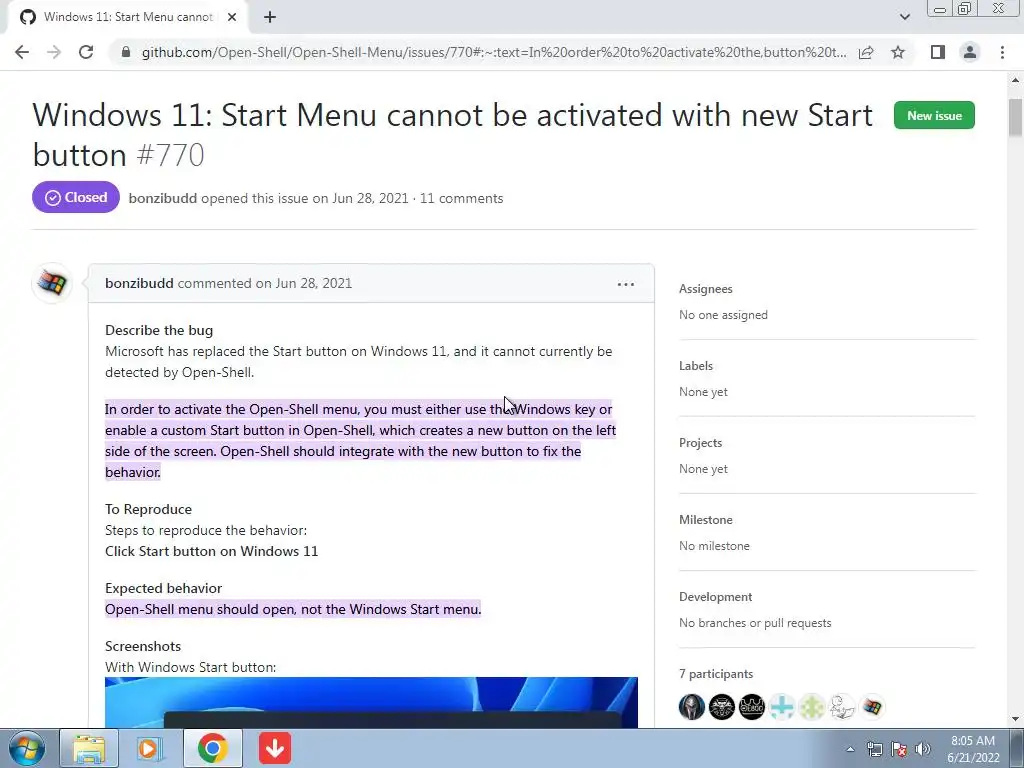Screen dimensions: 1024x768
Task: Open the media player taskbar icon
Action: (150, 748)
